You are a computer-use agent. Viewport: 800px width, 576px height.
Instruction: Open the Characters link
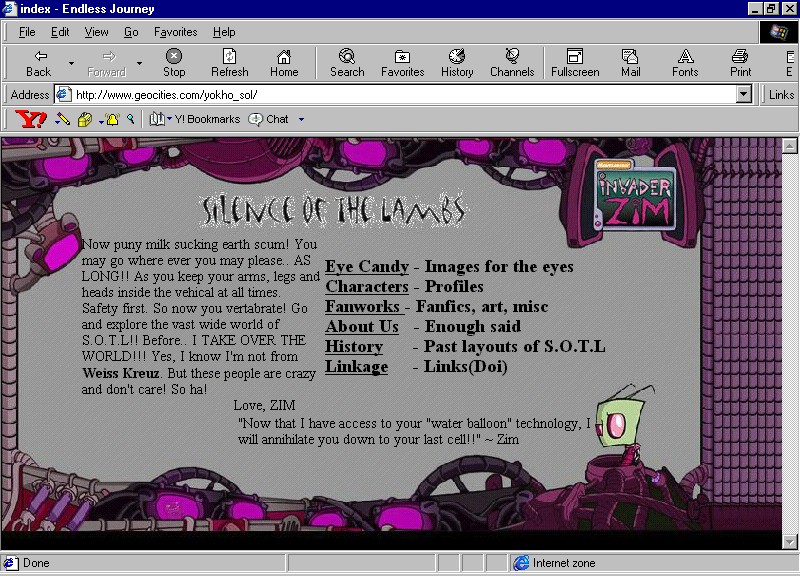(367, 286)
